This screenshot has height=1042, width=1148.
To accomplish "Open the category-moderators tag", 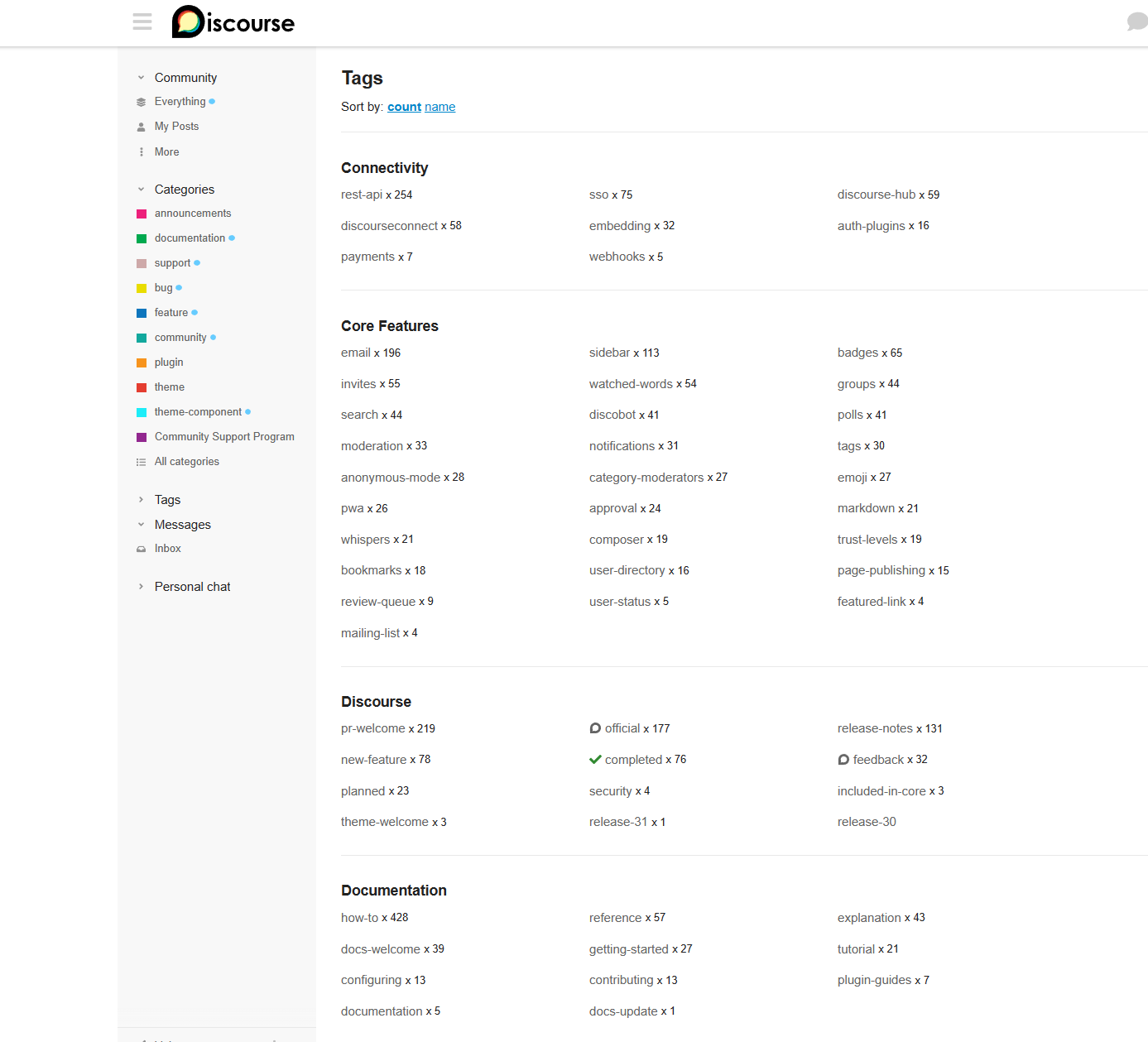I will (x=646, y=478).
